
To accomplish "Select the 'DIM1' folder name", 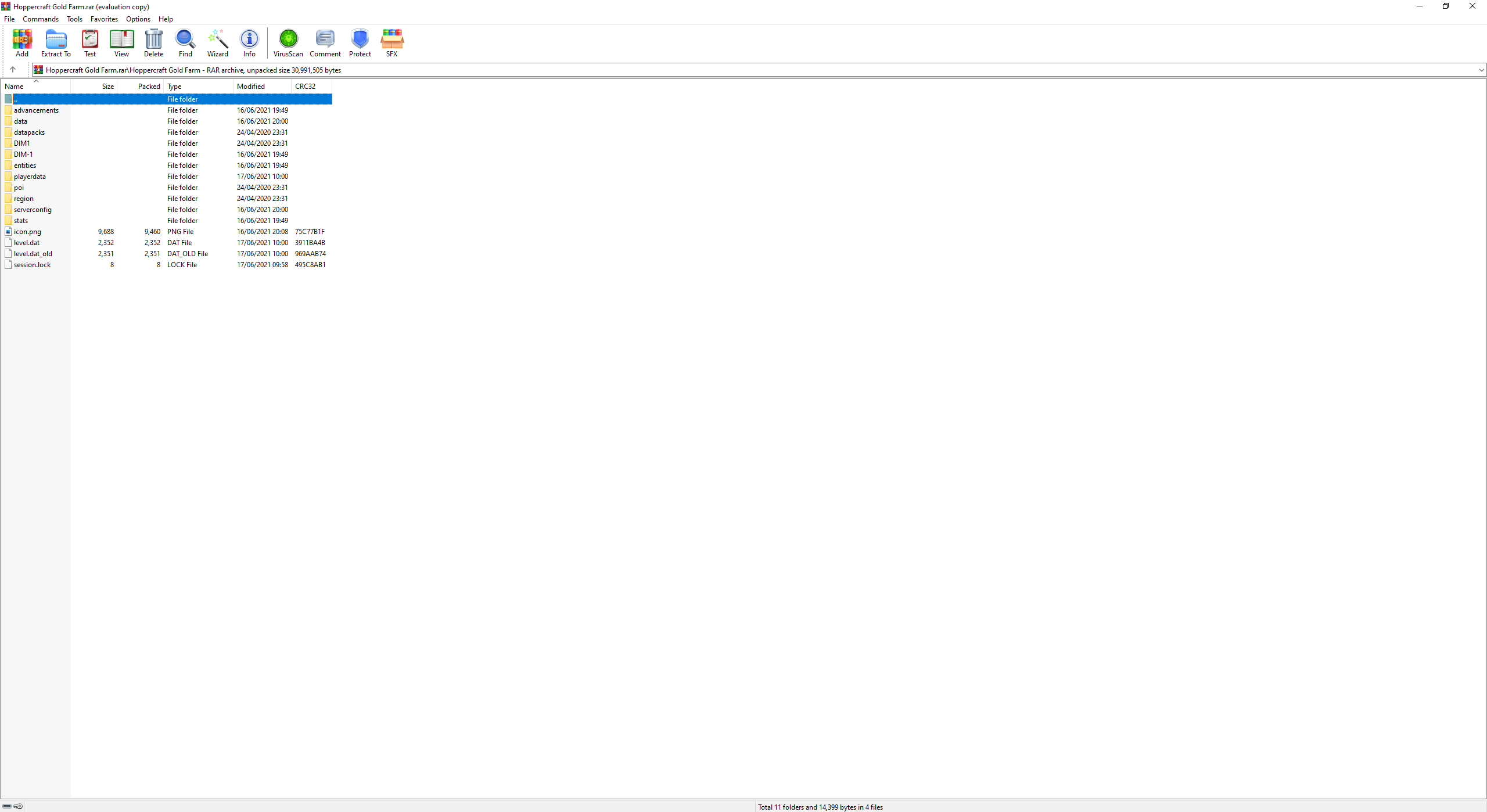I will coord(22,143).
